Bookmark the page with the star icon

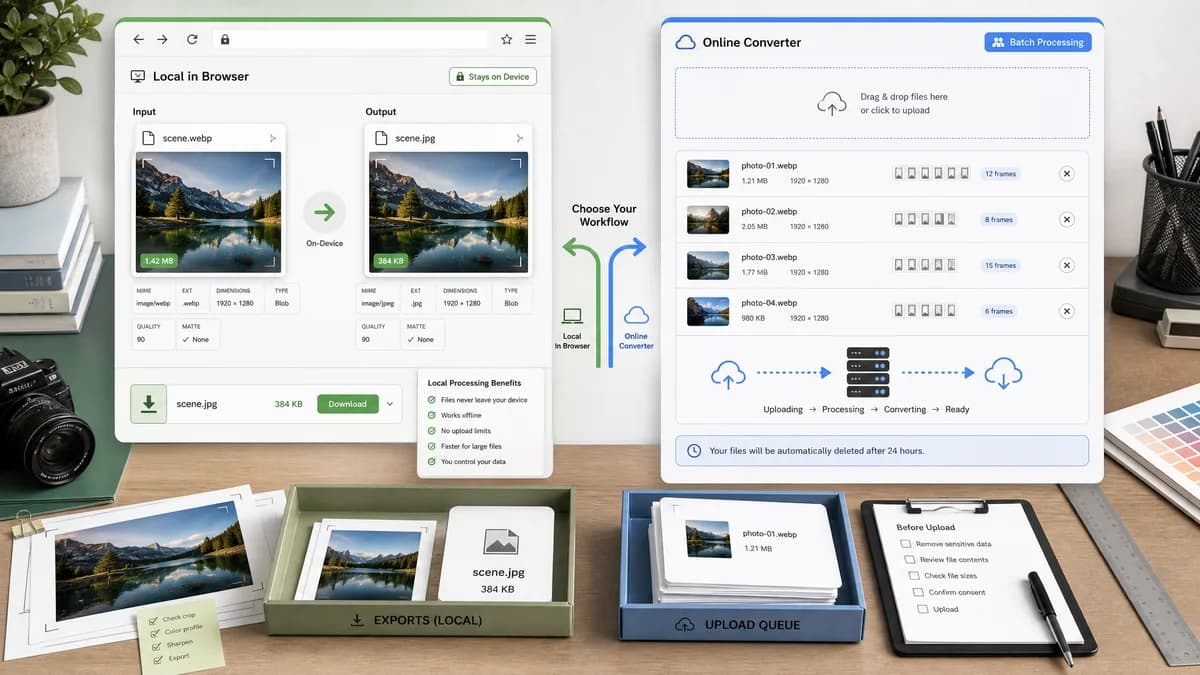[506, 39]
